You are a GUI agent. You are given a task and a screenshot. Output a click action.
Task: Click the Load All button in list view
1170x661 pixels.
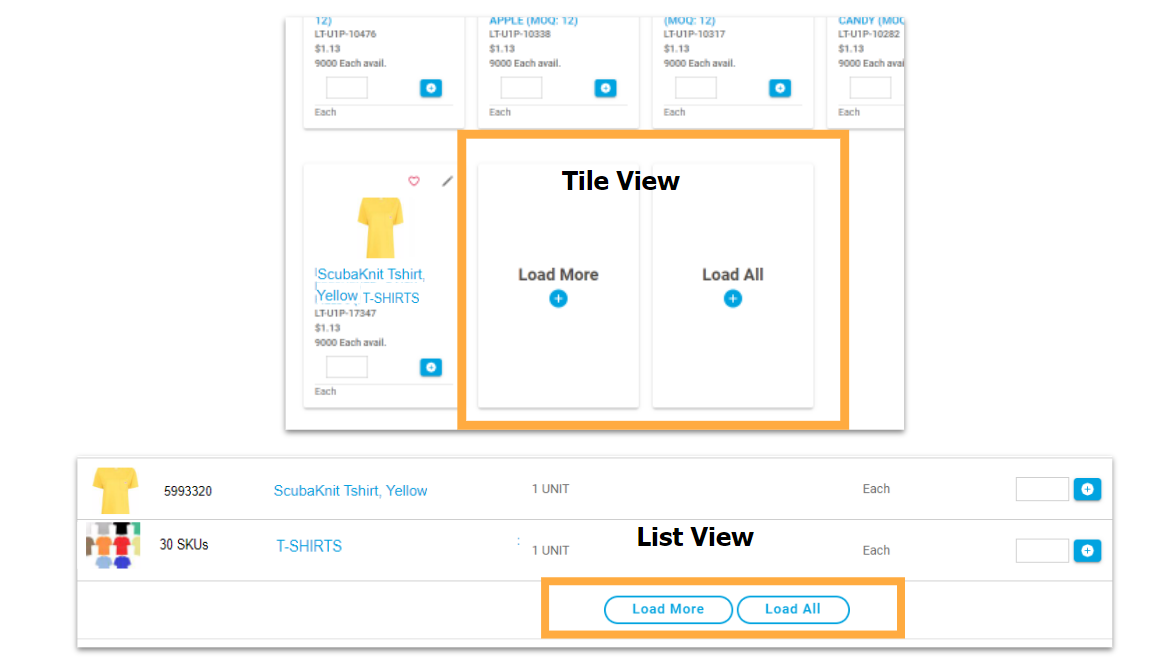click(x=793, y=609)
